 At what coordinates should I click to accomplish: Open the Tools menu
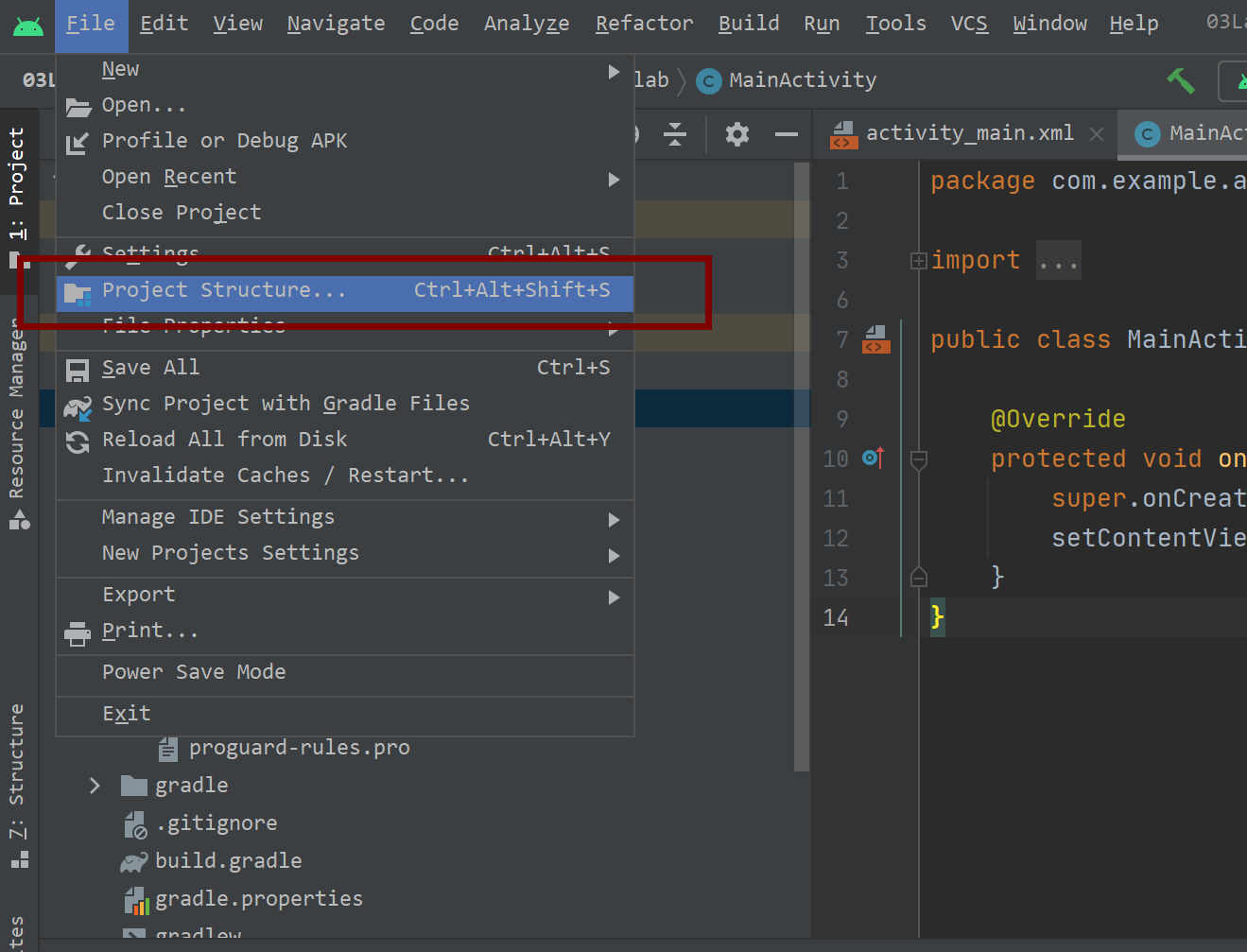coord(895,24)
